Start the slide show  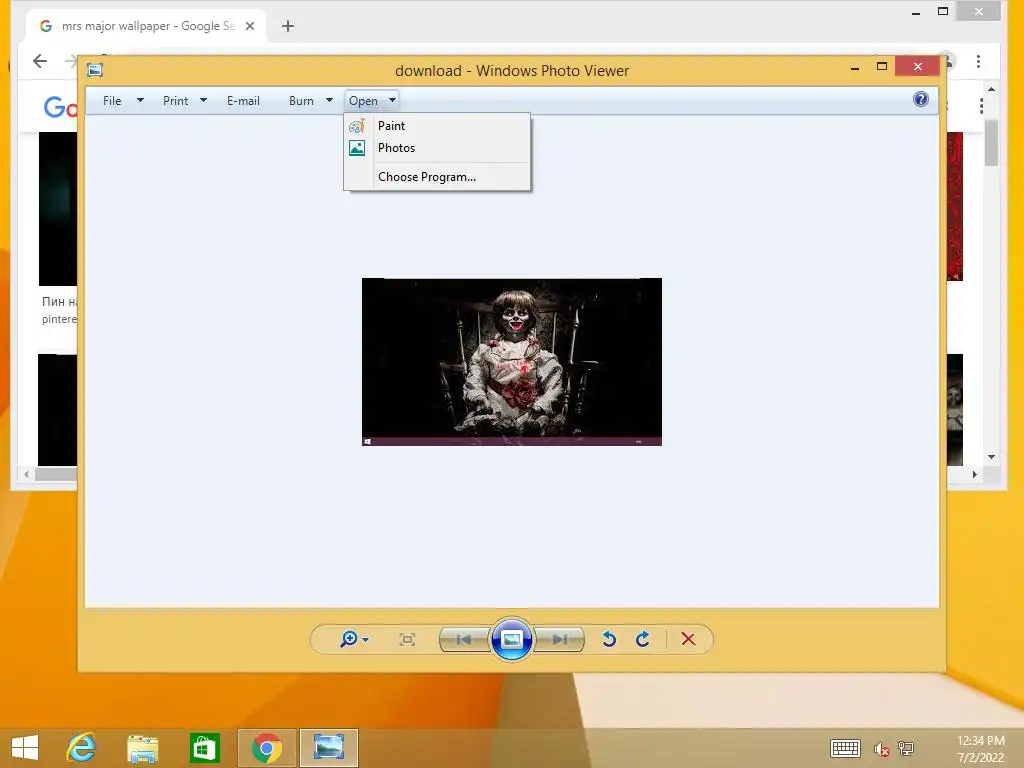point(511,639)
